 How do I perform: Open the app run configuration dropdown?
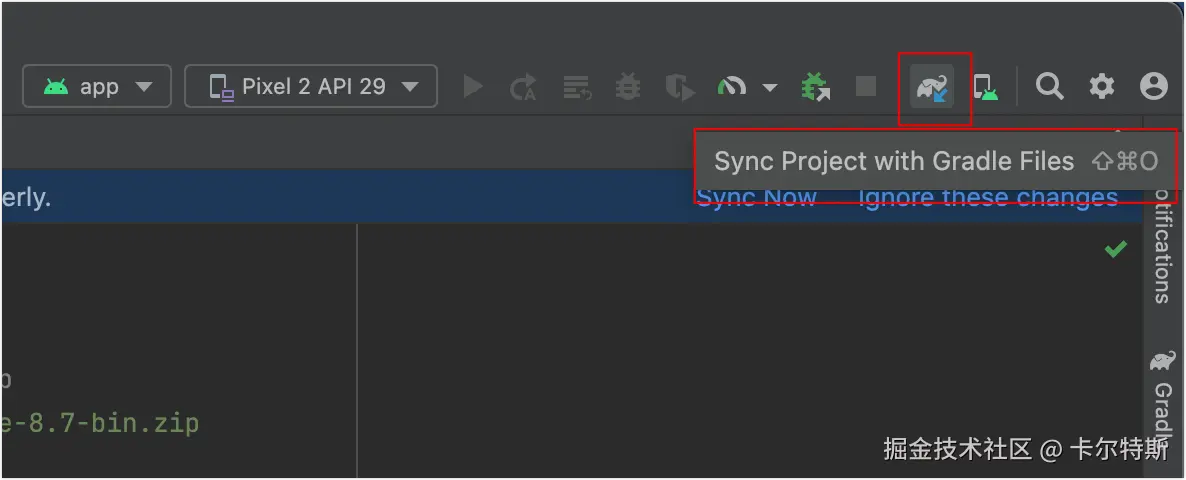point(97,87)
